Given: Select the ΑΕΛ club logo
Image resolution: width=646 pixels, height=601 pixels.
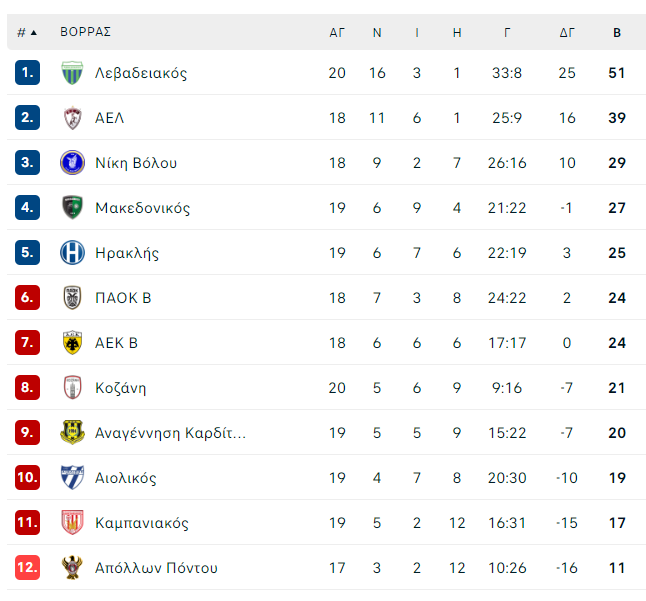Looking at the screenshot, I should [72, 118].
